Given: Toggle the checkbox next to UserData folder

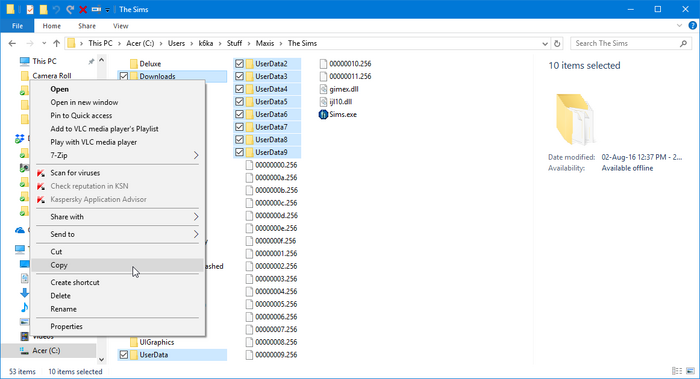Looking at the screenshot, I should [124, 355].
